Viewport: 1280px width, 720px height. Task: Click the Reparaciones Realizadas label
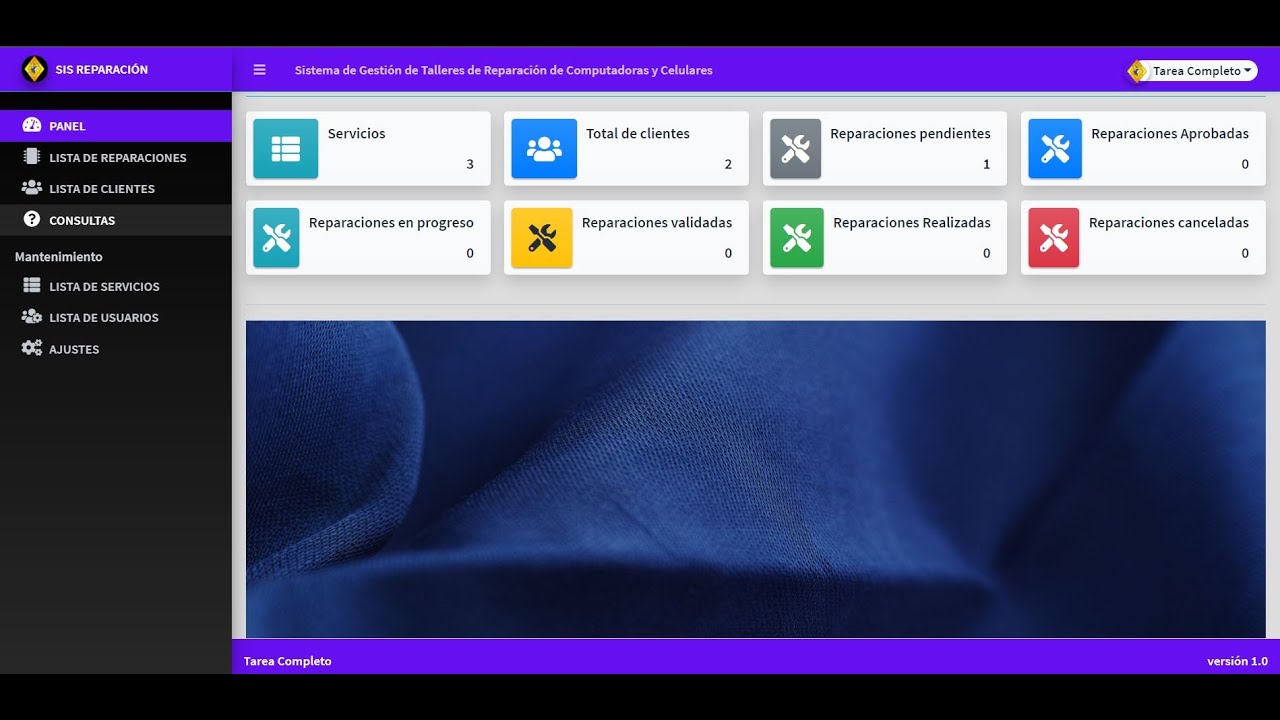pos(912,222)
